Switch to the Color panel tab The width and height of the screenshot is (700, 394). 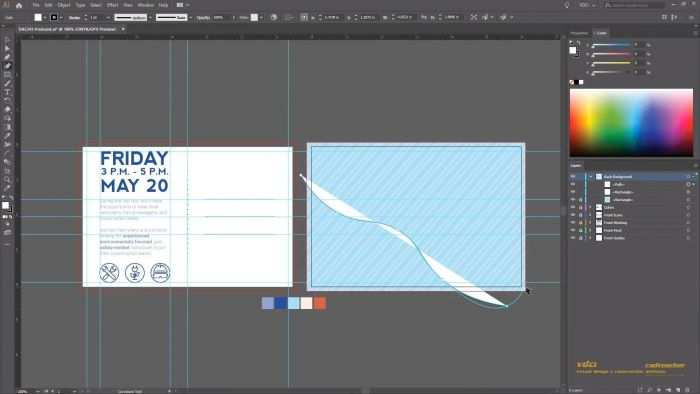(x=601, y=33)
